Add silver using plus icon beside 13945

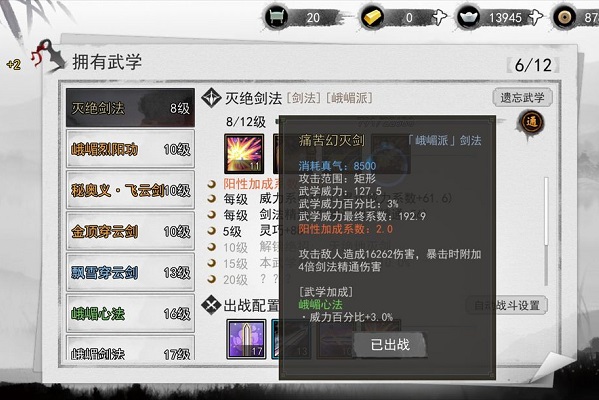point(534,18)
